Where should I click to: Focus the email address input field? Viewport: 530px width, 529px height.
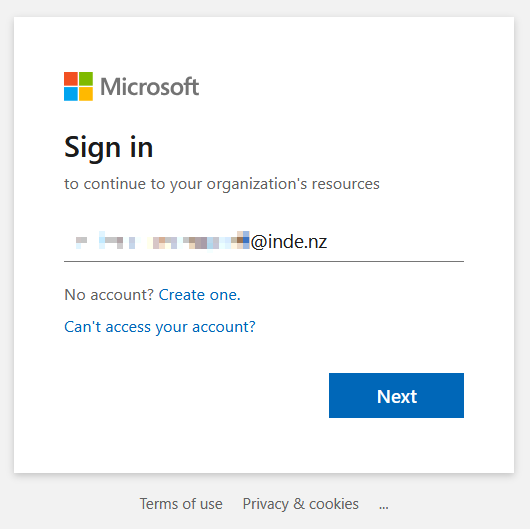tap(264, 242)
